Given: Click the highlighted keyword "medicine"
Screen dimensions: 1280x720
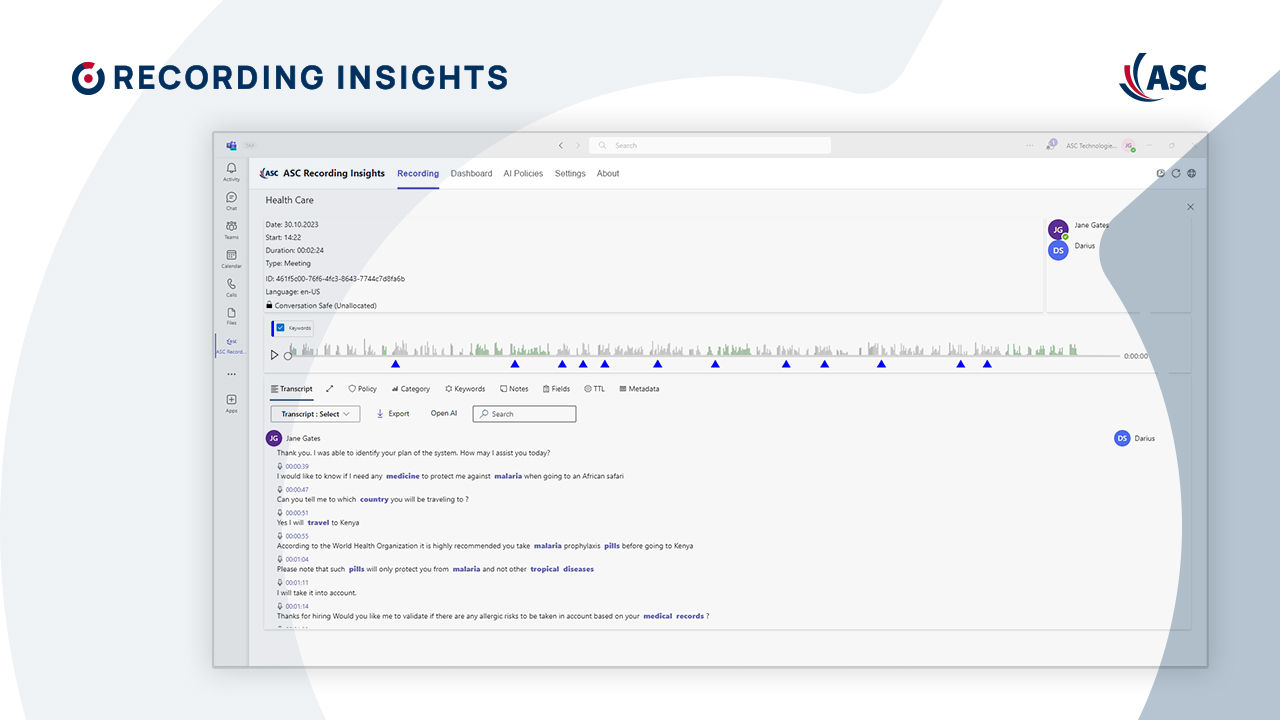Looking at the screenshot, I should point(403,476).
